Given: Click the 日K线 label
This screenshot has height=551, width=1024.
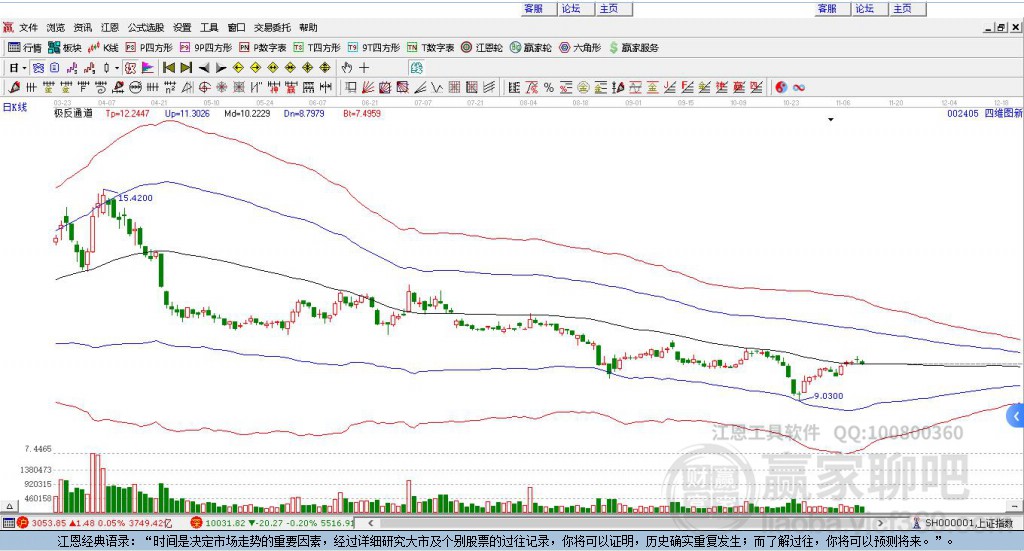Looking at the screenshot, I should pyautogui.click(x=15, y=107).
